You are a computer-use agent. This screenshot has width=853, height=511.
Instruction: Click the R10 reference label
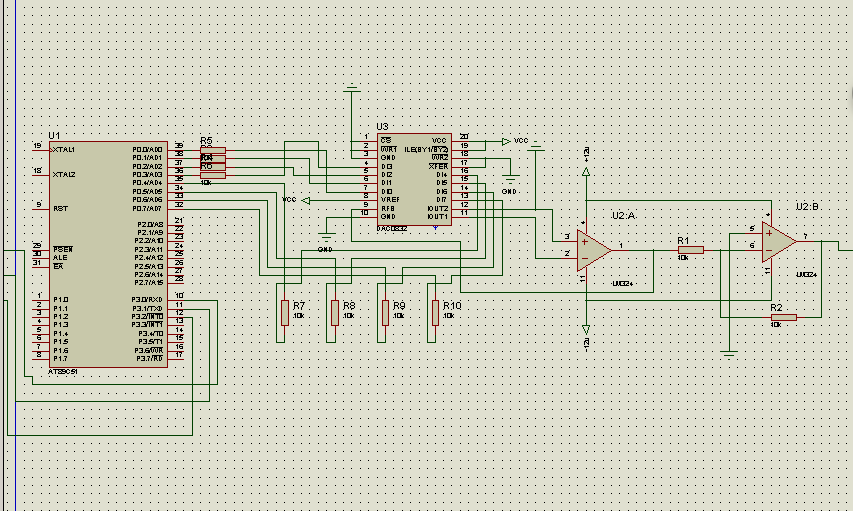click(x=452, y=306)
